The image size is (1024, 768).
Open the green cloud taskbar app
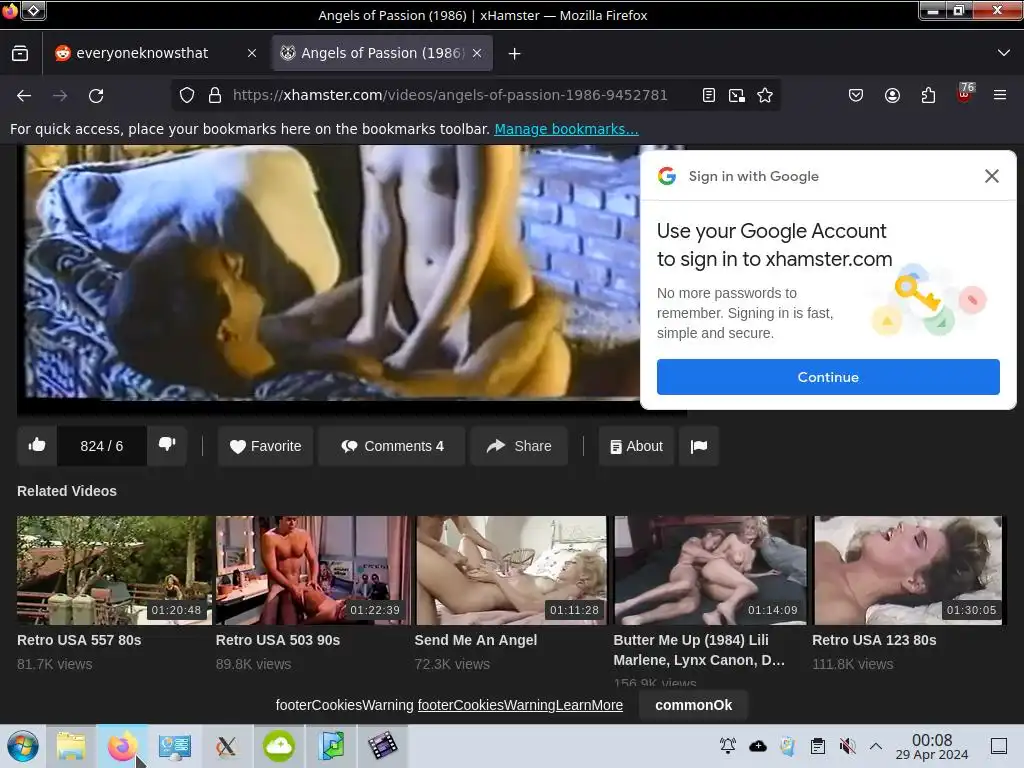click(279, 746)
